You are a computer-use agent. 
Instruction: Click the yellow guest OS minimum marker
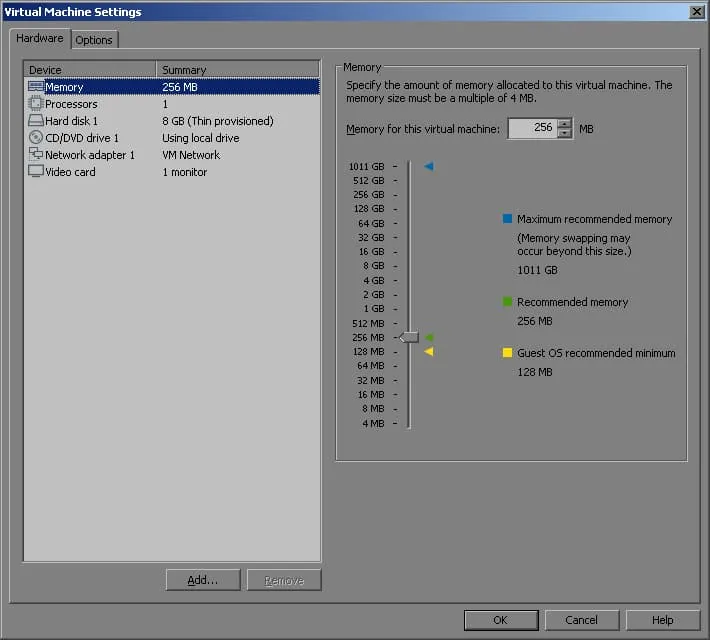click(x=429, y=352)
